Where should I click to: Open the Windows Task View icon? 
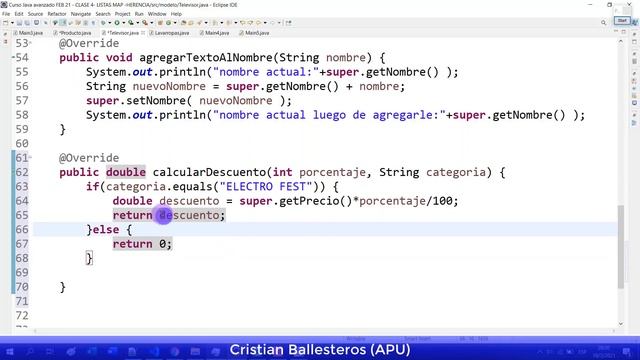pos(50,351)
